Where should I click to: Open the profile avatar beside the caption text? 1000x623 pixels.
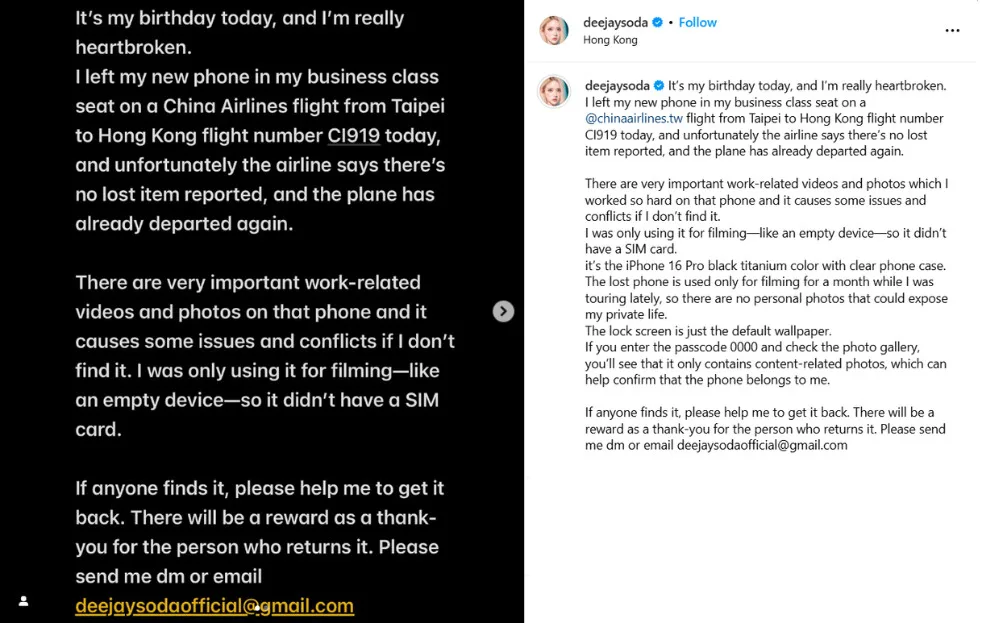[x=554, y=91]
